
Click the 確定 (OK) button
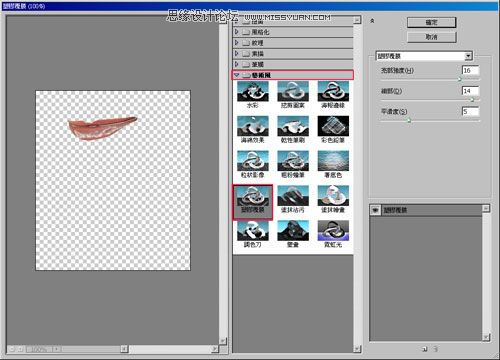[x=431, y=22]
